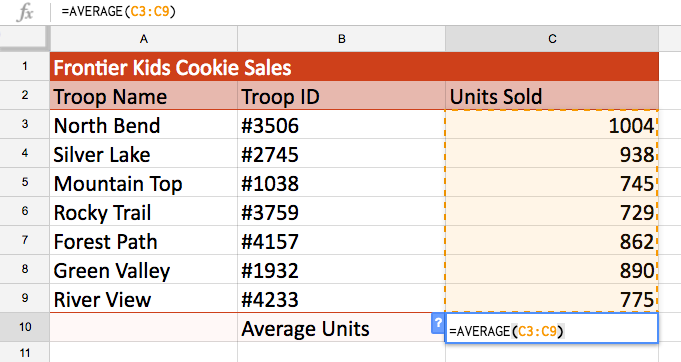Click the Average Units label cell
Image resolution: width=681 pixels, height=362 pixels.
(x=341, y=328)
